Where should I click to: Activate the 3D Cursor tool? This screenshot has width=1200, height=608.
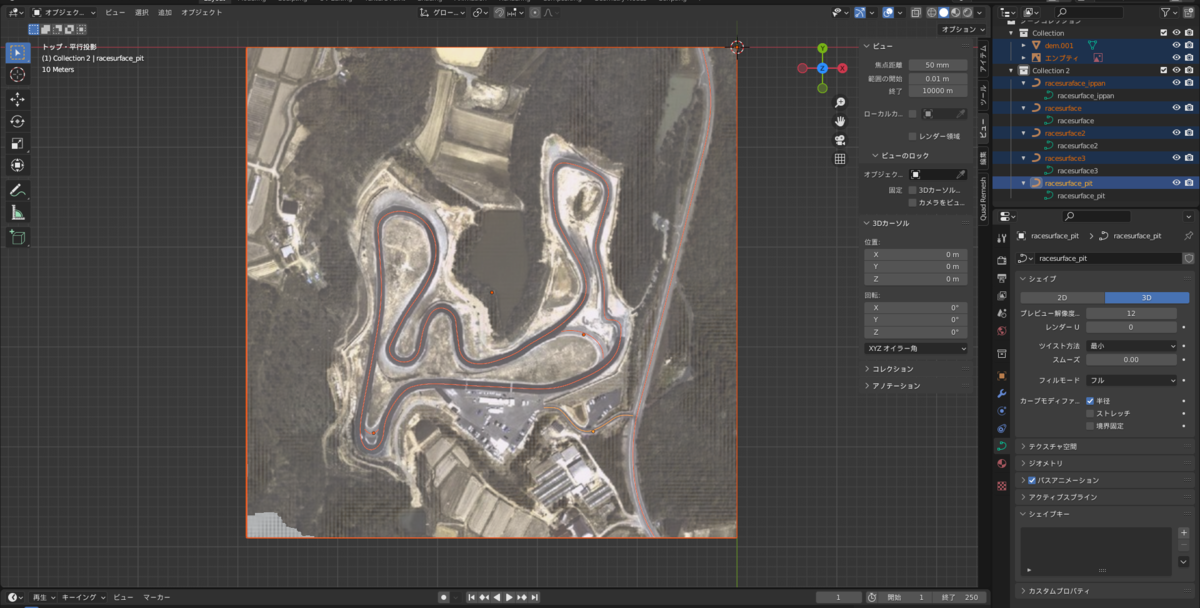(x=18, y=74)
